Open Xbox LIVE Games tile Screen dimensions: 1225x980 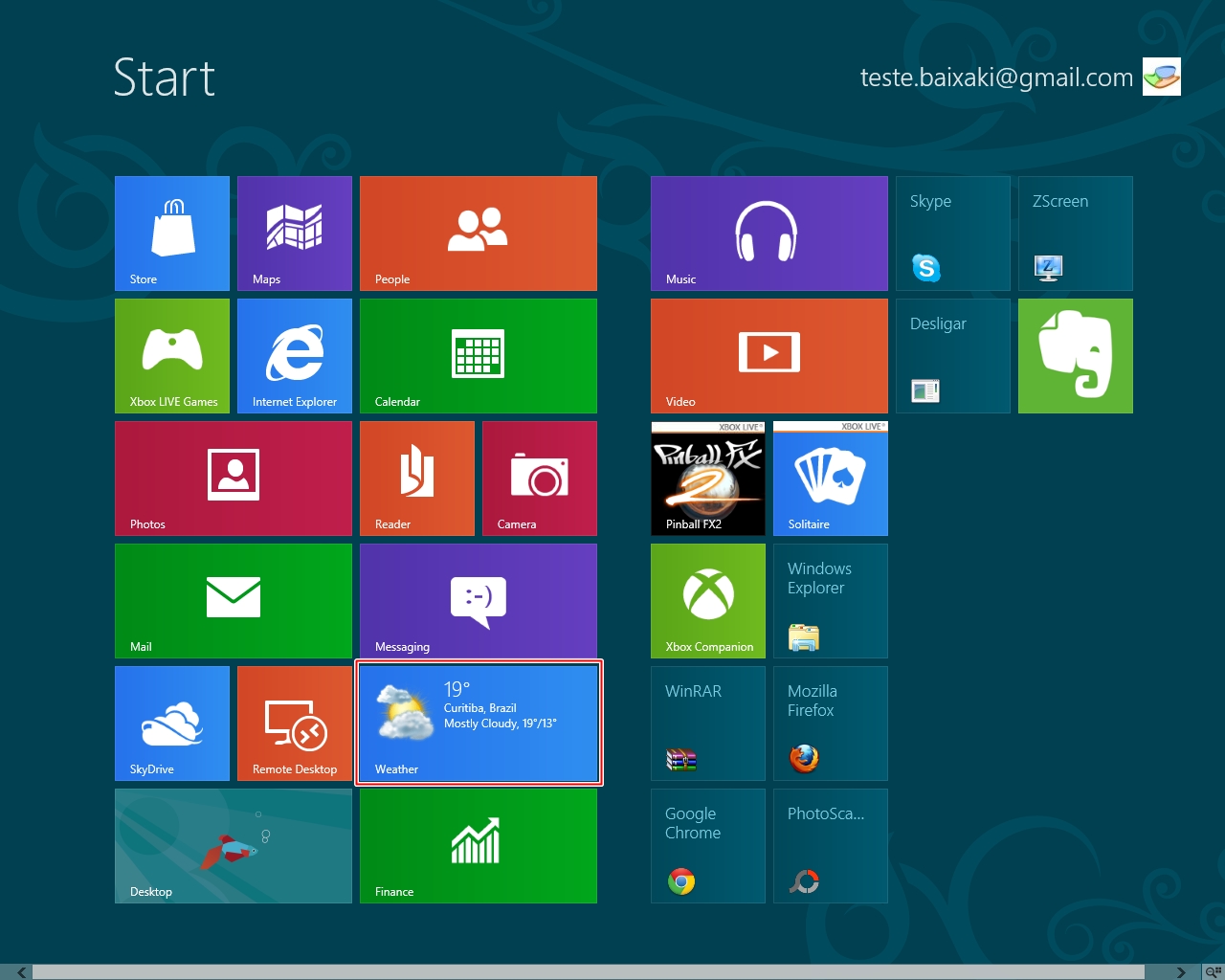(x=172, y=356)
